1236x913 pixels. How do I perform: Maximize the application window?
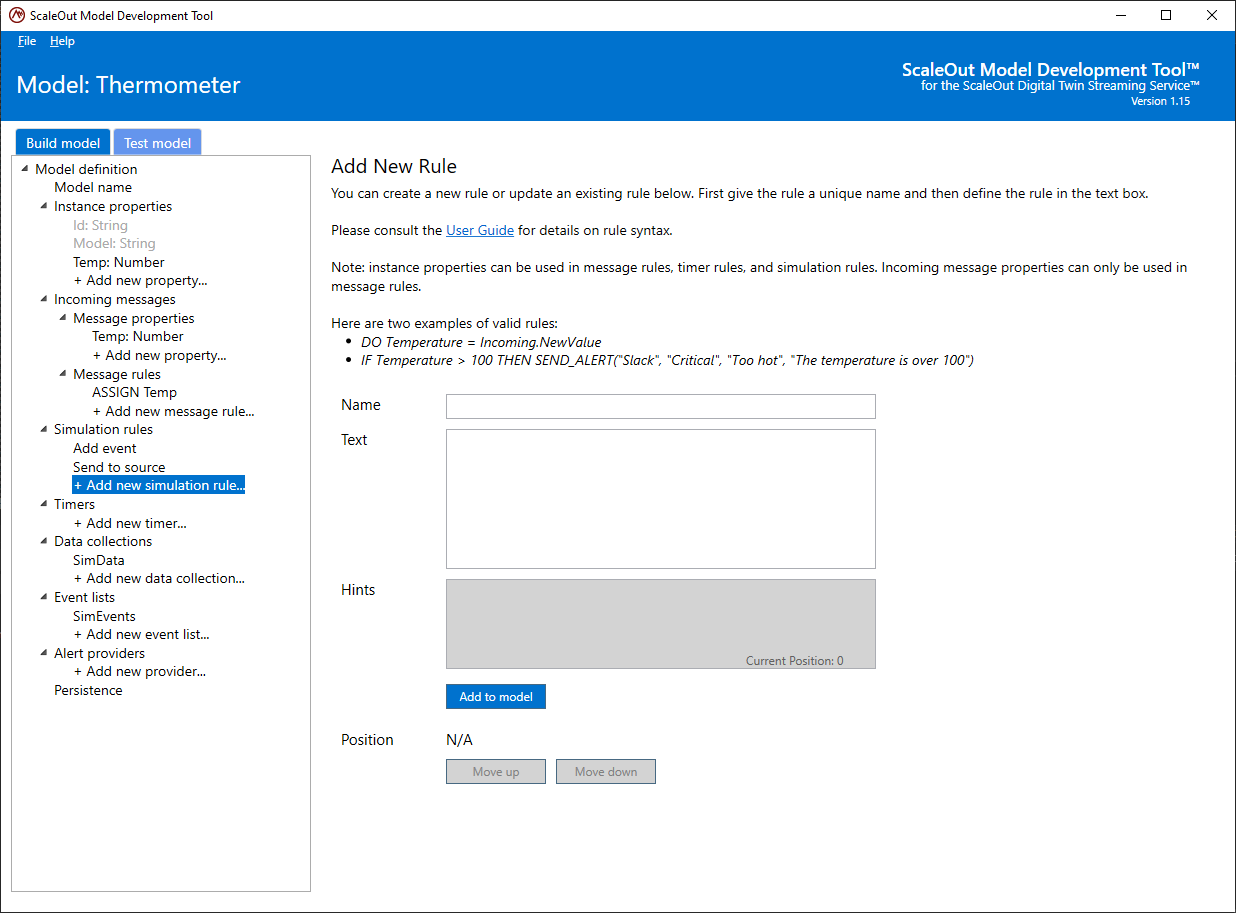click(x=1166, y=15)
